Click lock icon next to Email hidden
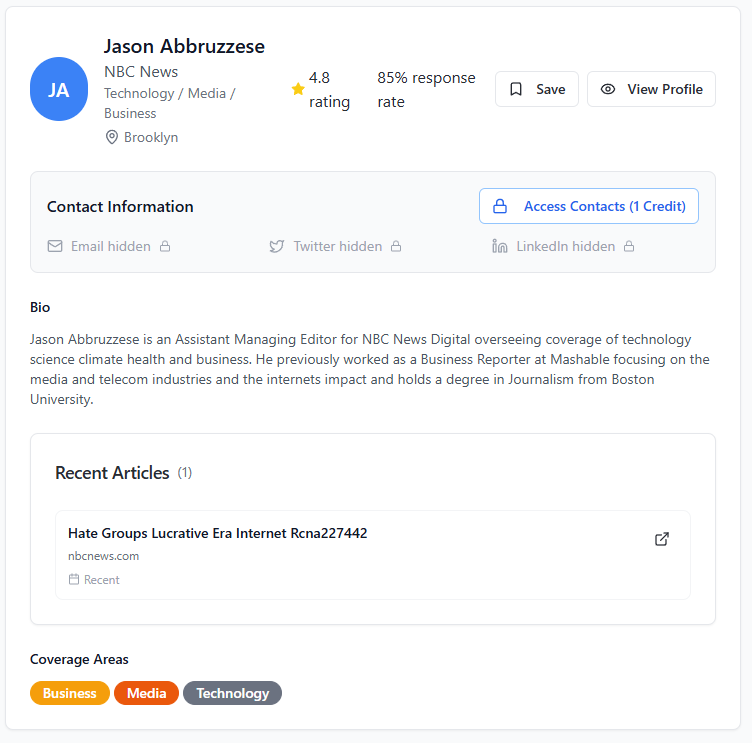This screenshot has width=752, height=743. [165, 246]
